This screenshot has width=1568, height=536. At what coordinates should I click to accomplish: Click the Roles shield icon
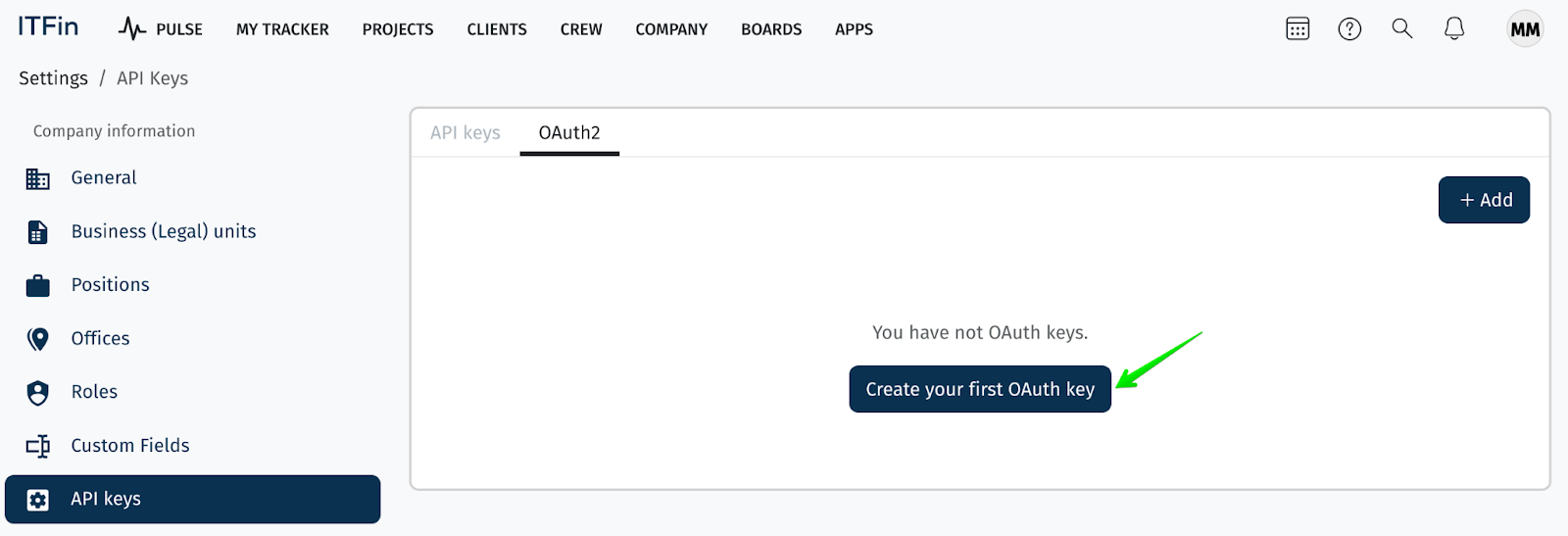[x=38, y=392]
